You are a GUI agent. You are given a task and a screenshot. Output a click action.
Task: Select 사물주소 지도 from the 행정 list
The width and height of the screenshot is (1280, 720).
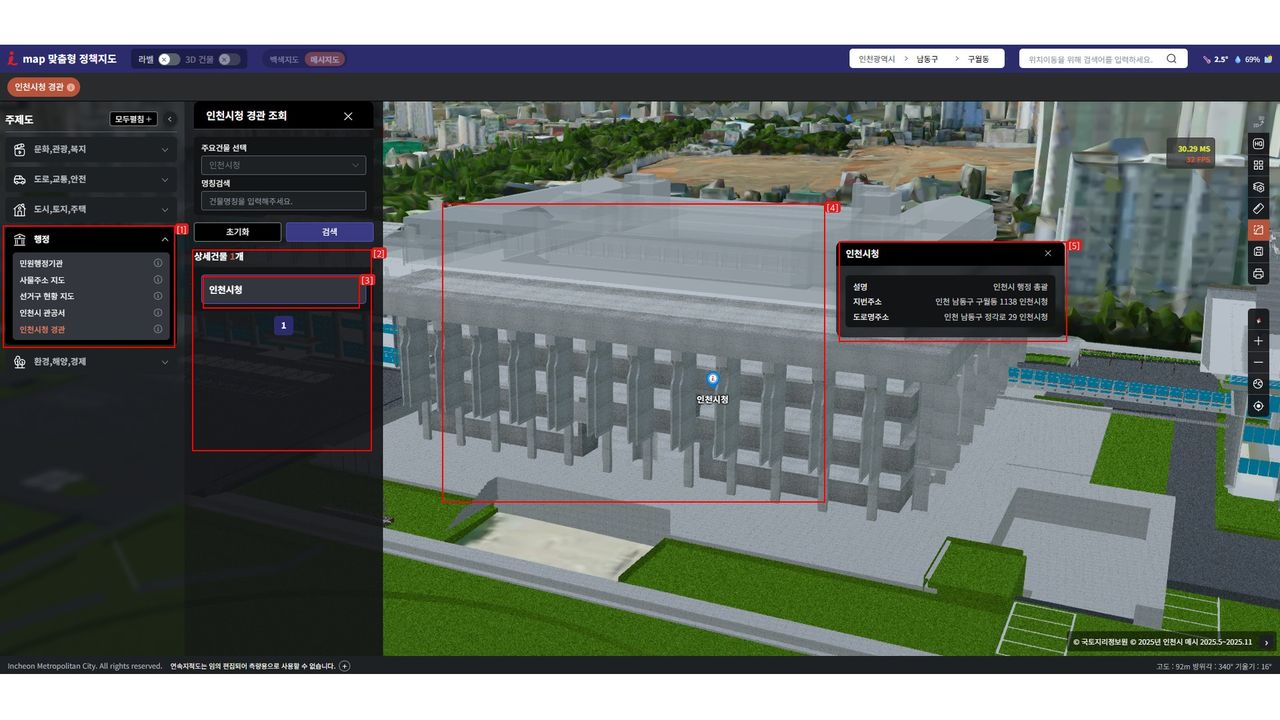[42, 280]
